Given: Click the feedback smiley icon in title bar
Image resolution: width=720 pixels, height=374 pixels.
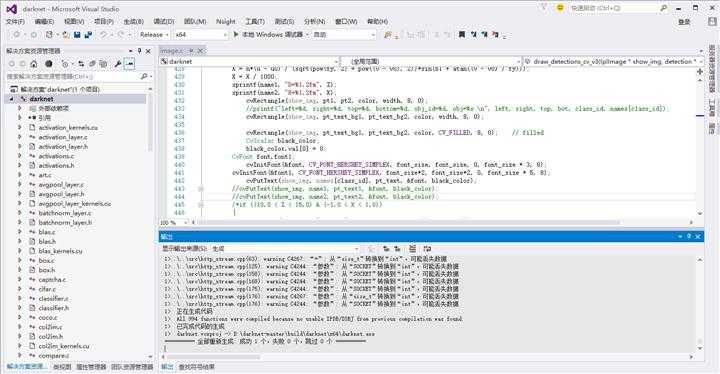Looking at the screenshot, I should pyautogui.click(x=560, y=8).
